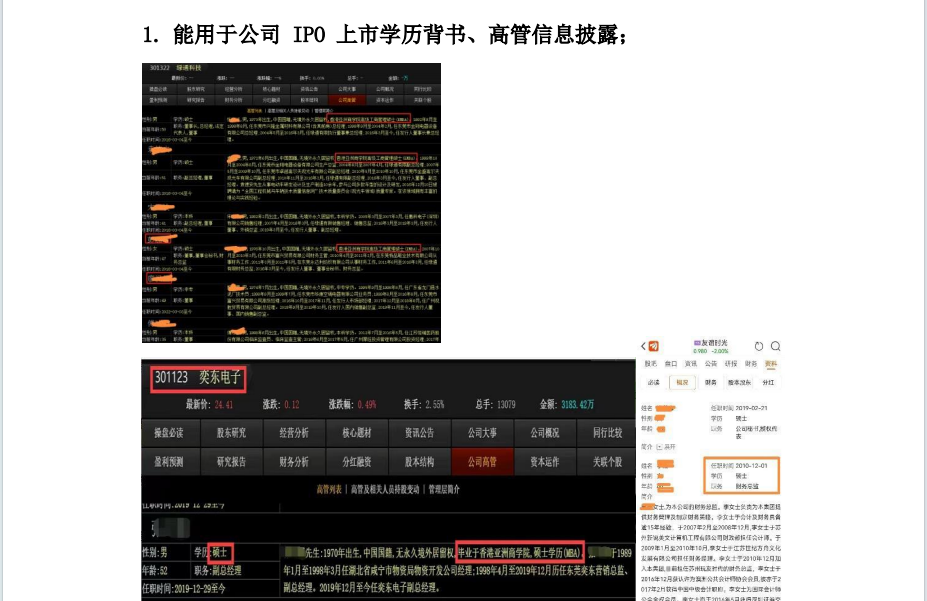This screenshot has width=927, height=601.
Task: Click 操盘必读 in the 奕东电子 panel
Action: point(169,433)
